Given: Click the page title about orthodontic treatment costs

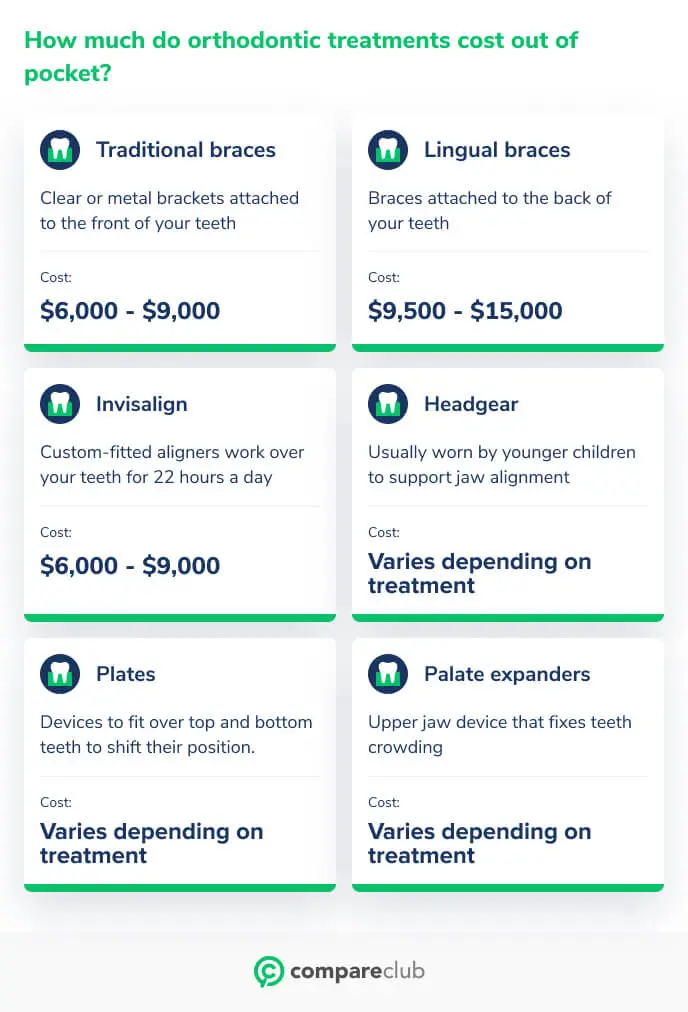Looking at the screenshot, I should pos(301,56).
